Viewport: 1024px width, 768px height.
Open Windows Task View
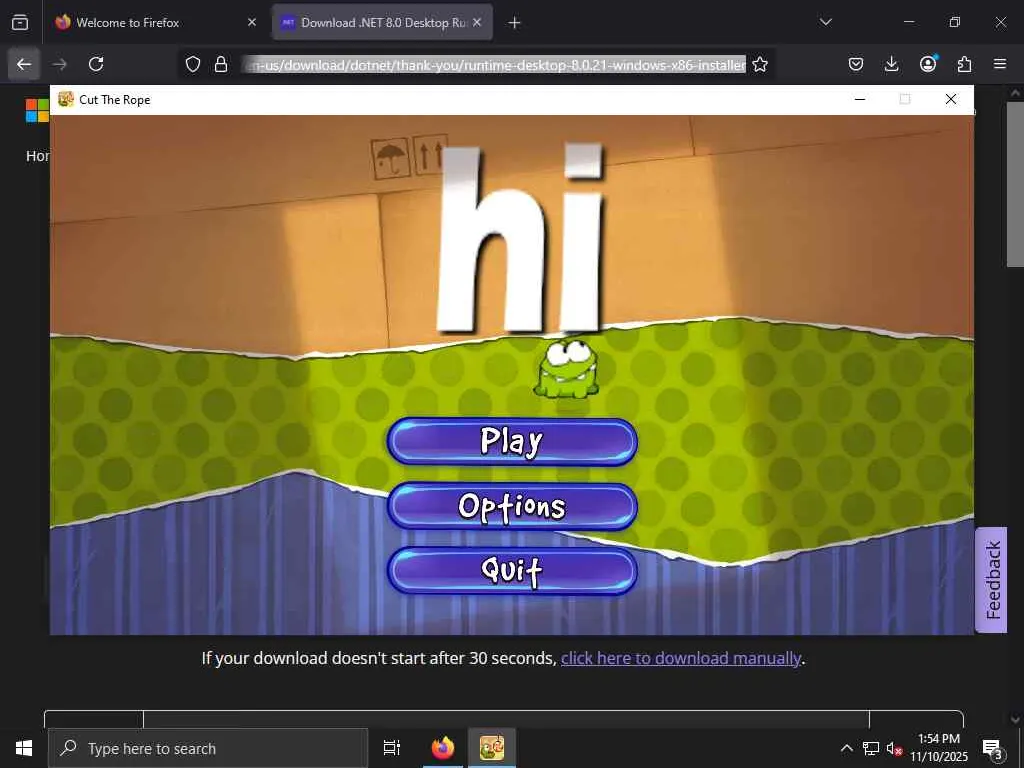point(392,748)
